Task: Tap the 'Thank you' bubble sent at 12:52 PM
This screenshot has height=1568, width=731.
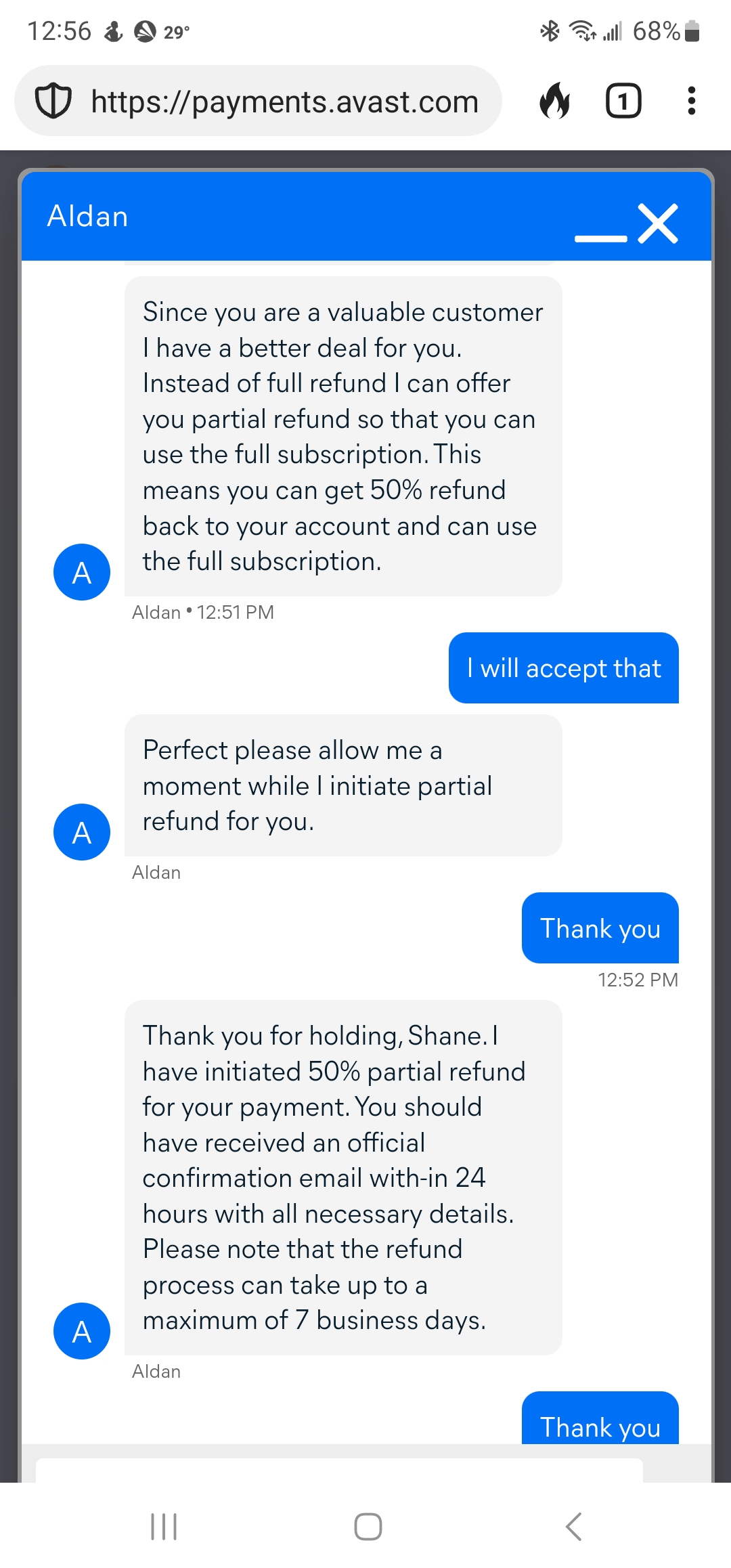Action: click(600, 928)
